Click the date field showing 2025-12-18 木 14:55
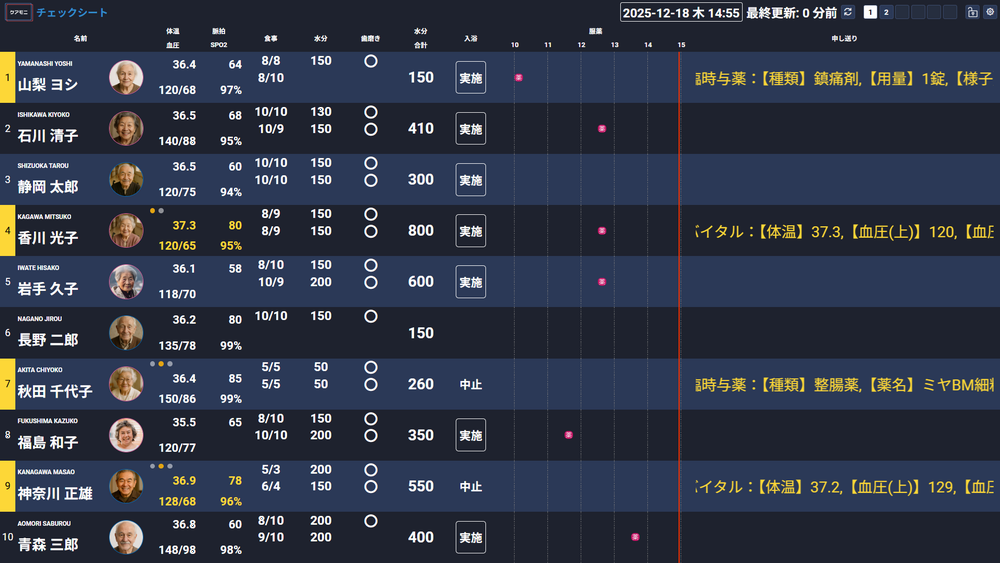1000x563 pixels. click(681, 12)
